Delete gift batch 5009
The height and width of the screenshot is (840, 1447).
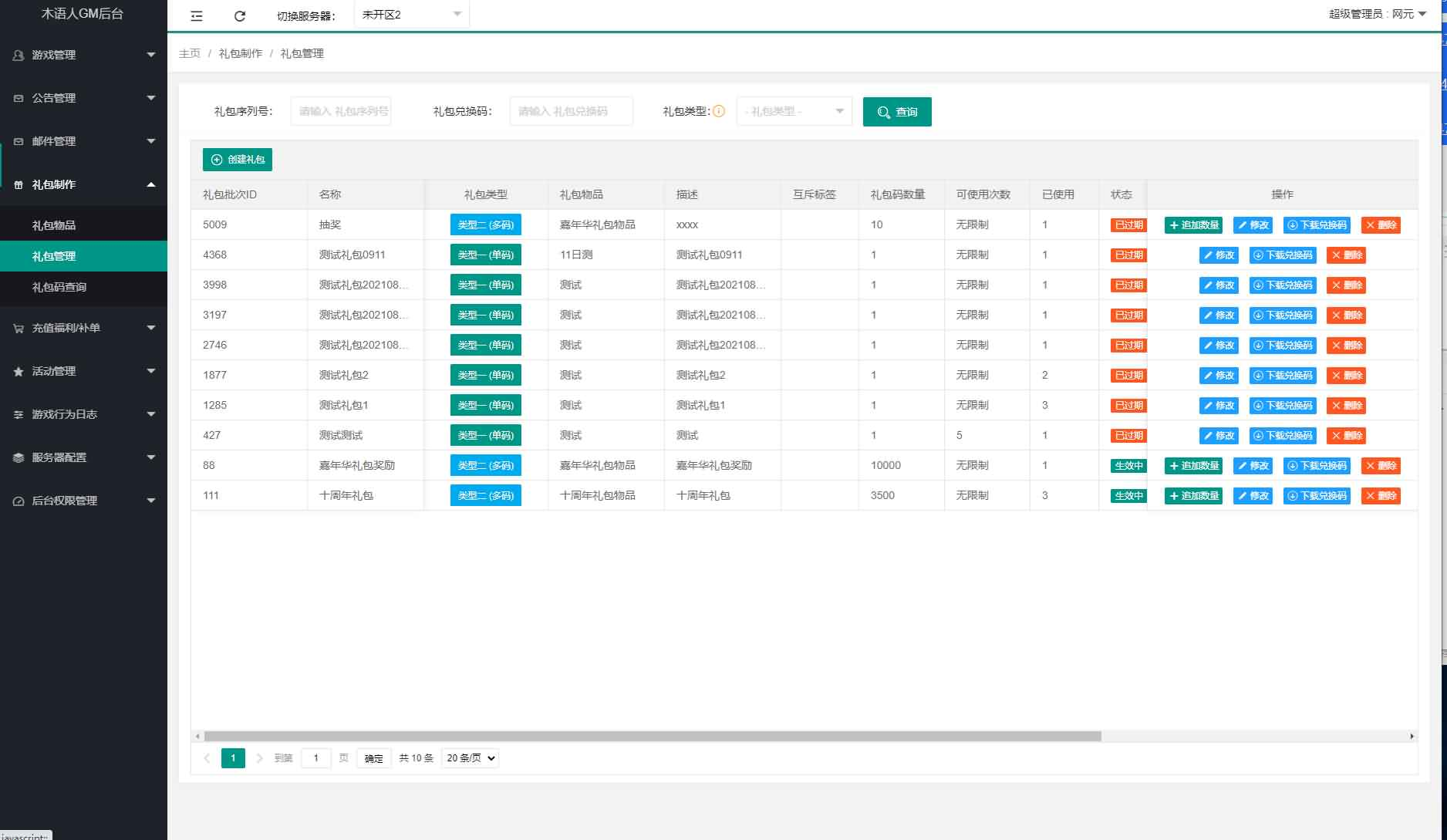tap(1381, 225)
